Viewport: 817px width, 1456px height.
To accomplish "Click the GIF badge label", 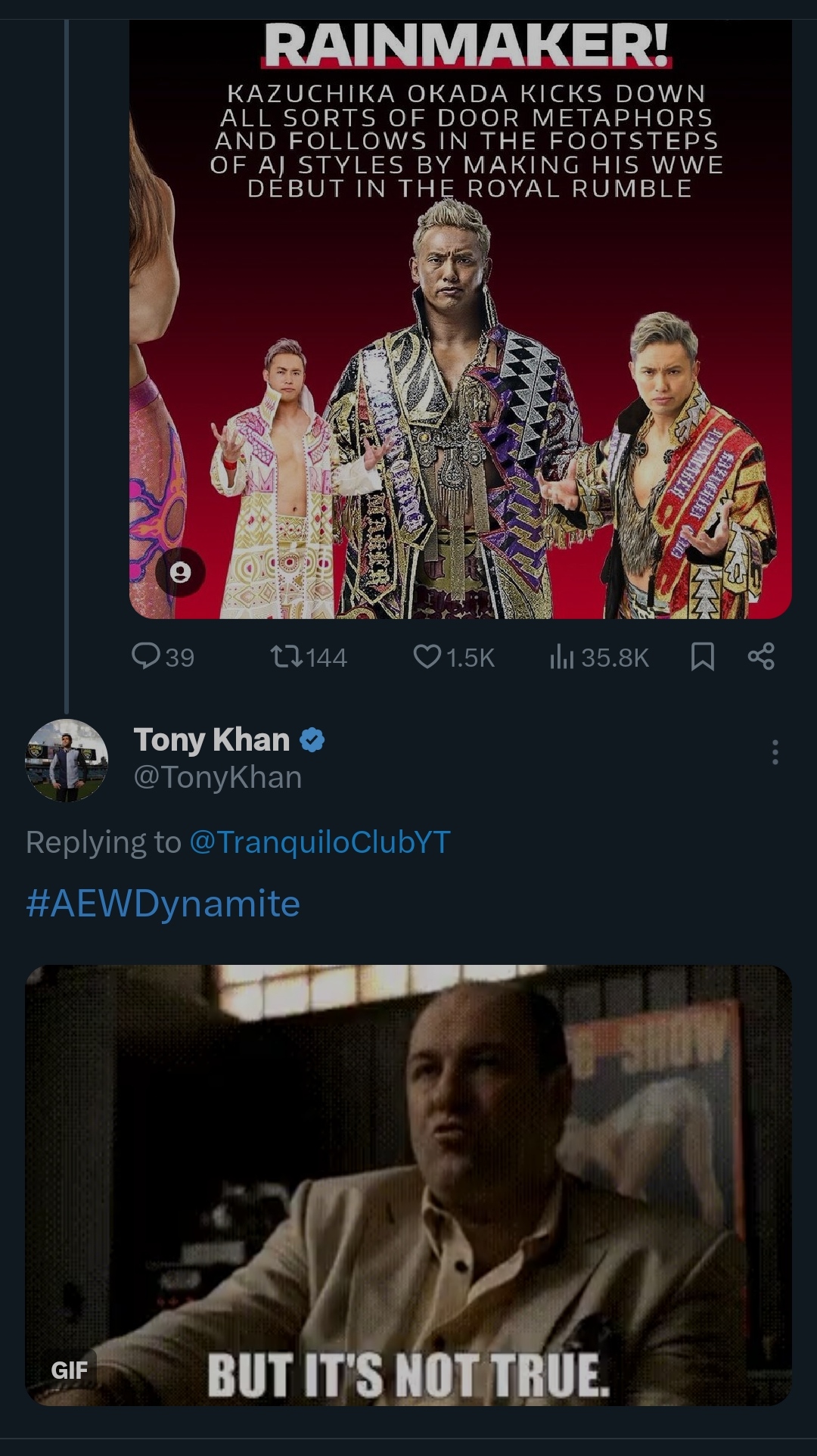I will point(70,1370).
